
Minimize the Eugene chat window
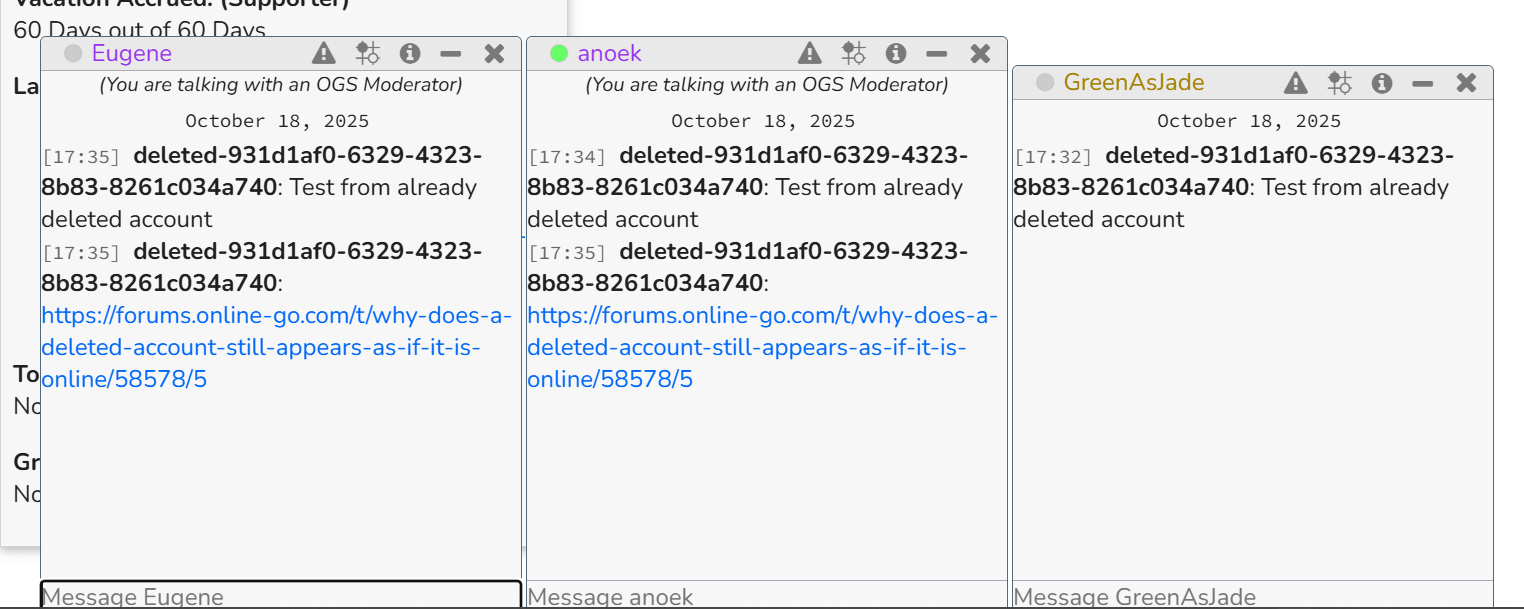tap(451, 54)
